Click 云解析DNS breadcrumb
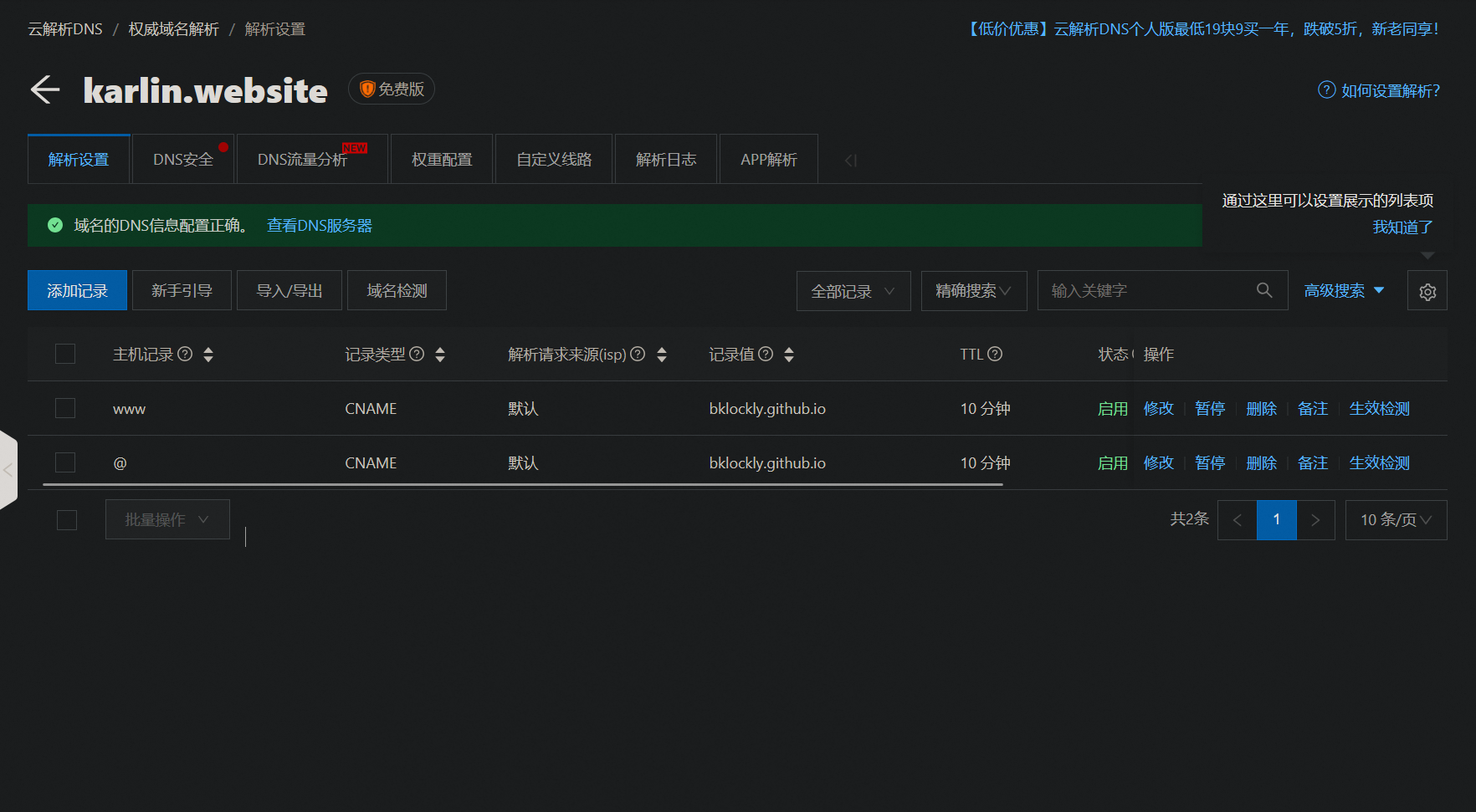The image size is (1476, 812). click(65, 29)
